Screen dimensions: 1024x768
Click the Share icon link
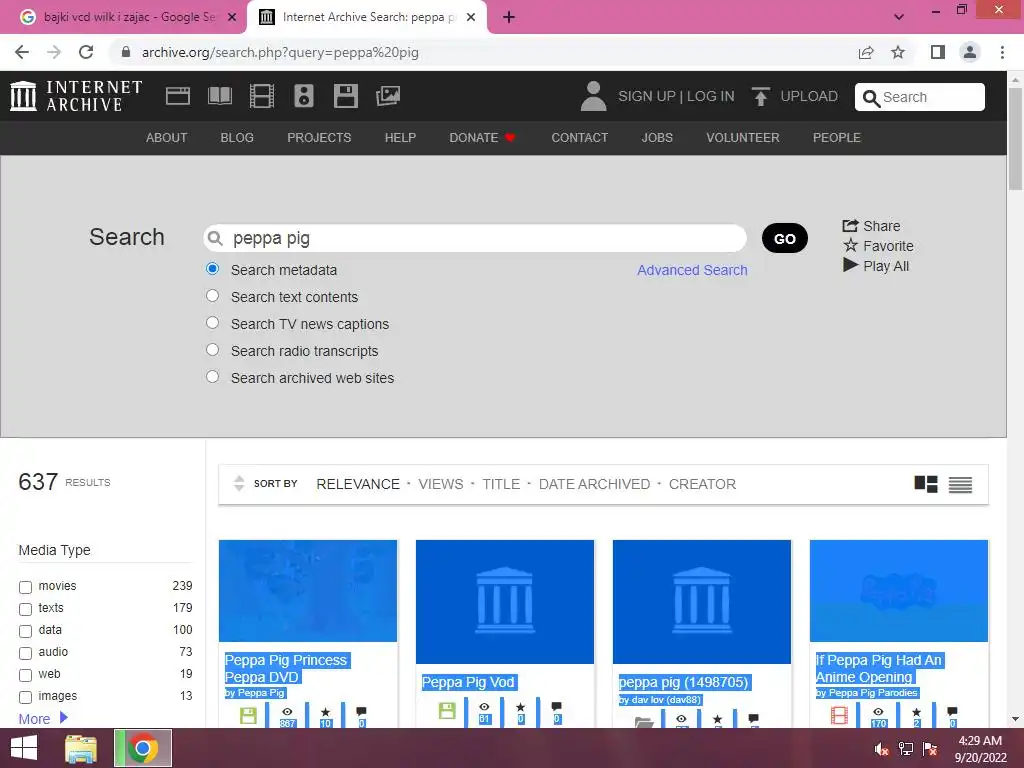click(871, 226)
